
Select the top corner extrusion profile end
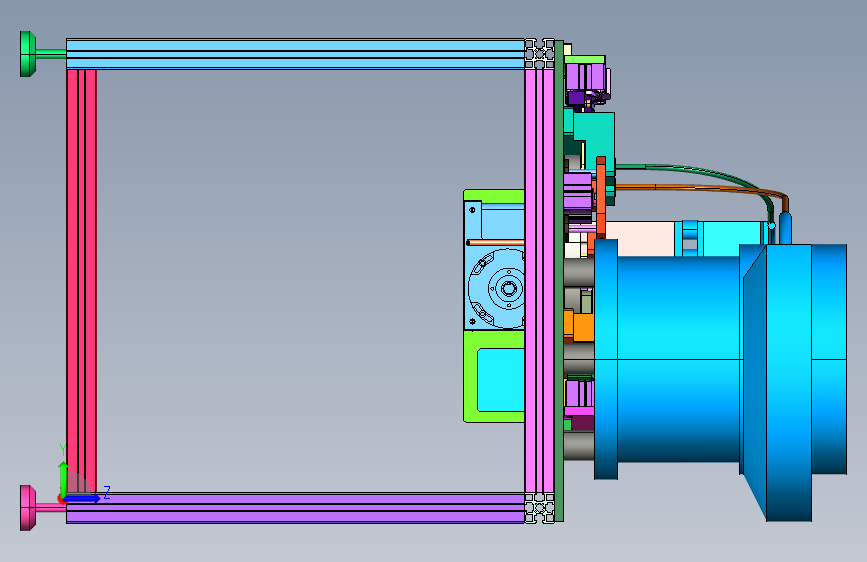point(540,54)
